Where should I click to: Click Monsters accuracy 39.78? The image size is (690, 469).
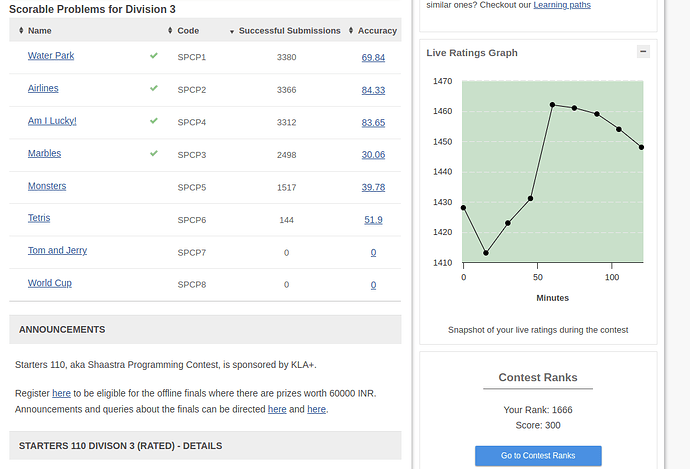[x=373, y=187]
